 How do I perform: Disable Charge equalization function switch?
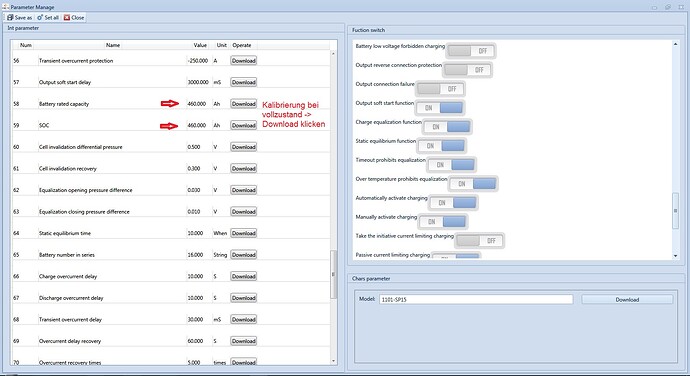[x=447, y=127]
